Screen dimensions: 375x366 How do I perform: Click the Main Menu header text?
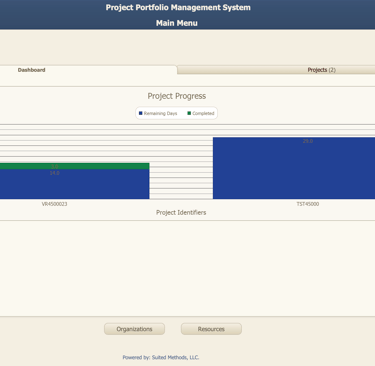point(177,23)
